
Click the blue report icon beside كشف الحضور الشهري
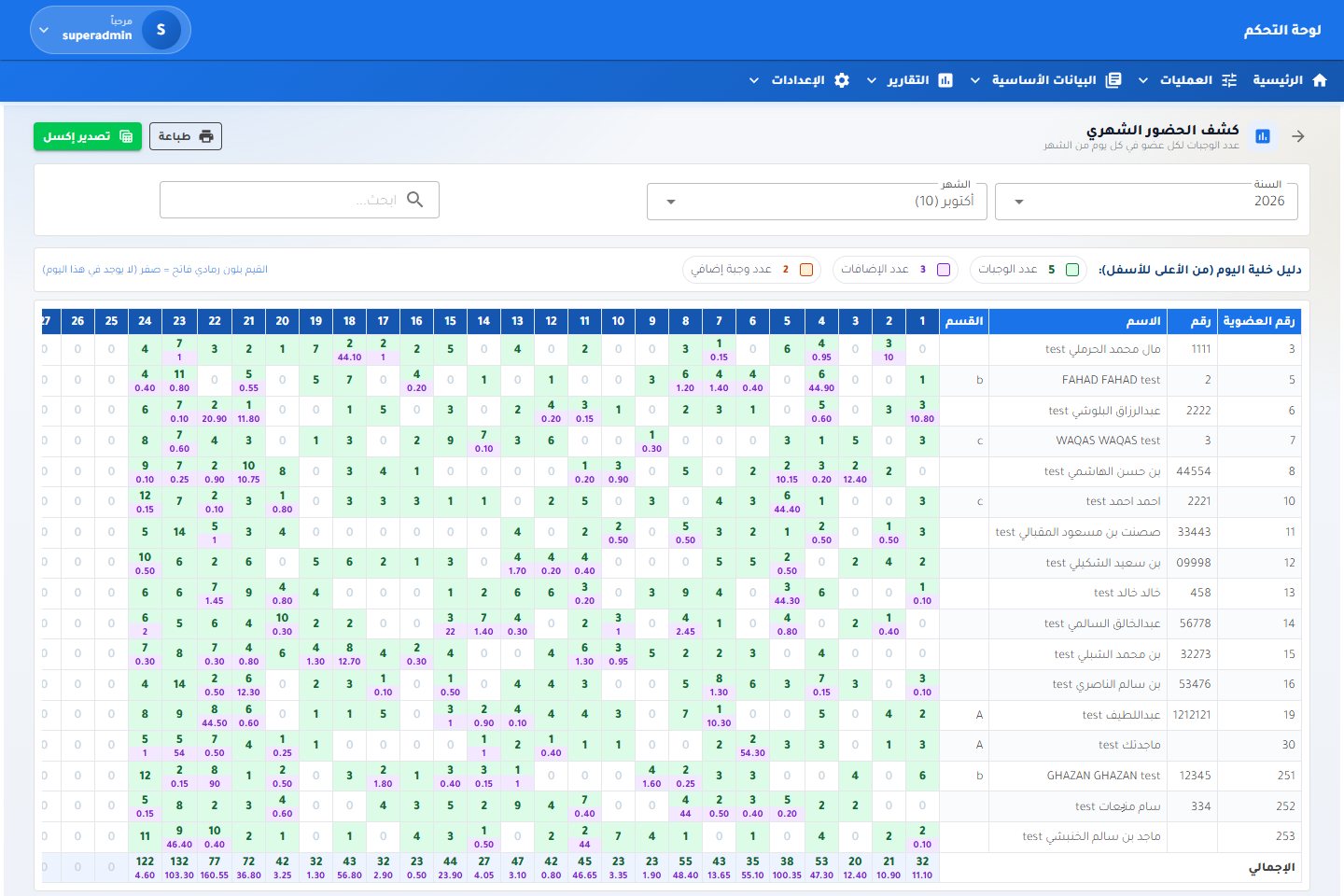1263,136
